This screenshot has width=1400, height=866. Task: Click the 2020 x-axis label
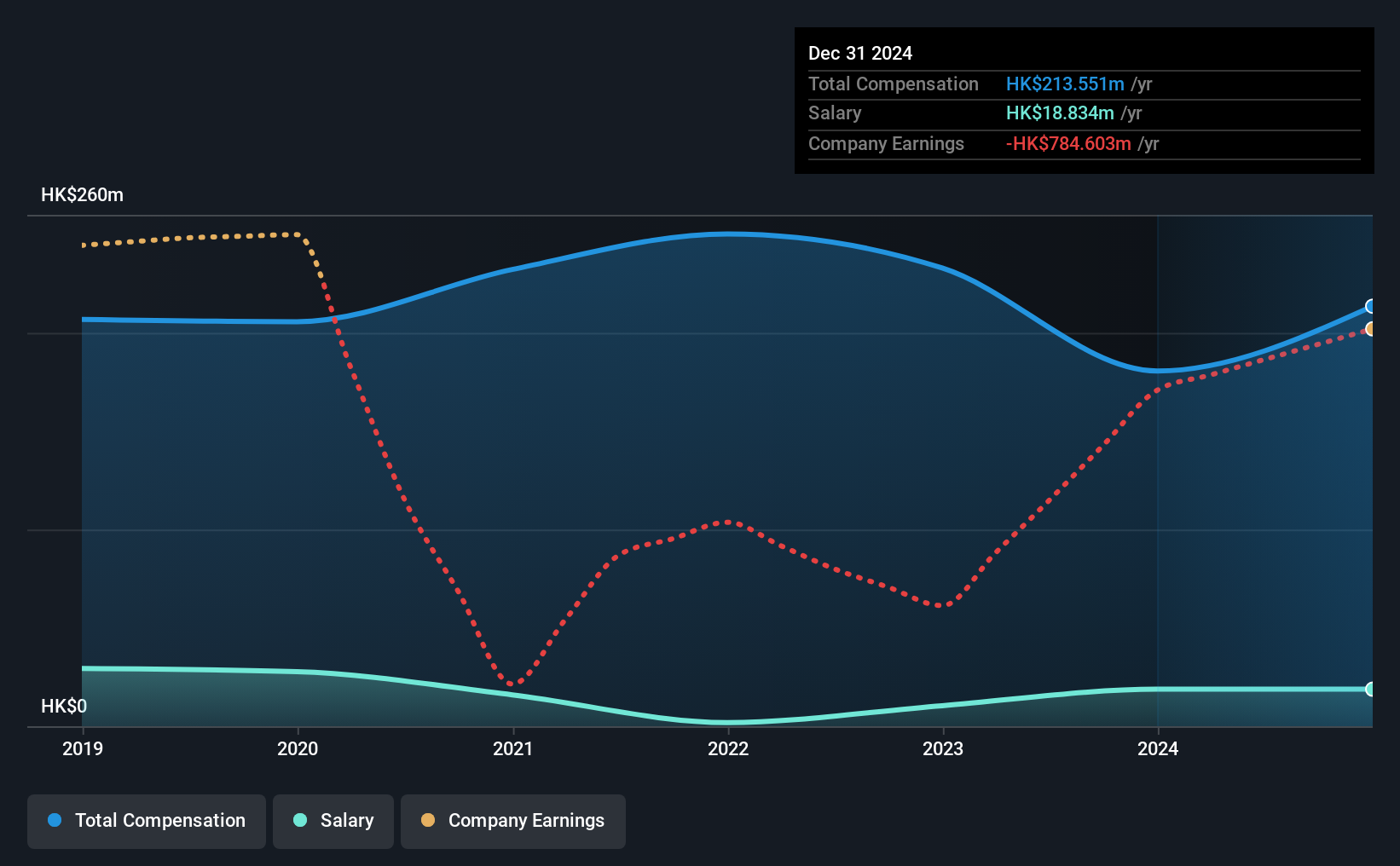point(298,748)
